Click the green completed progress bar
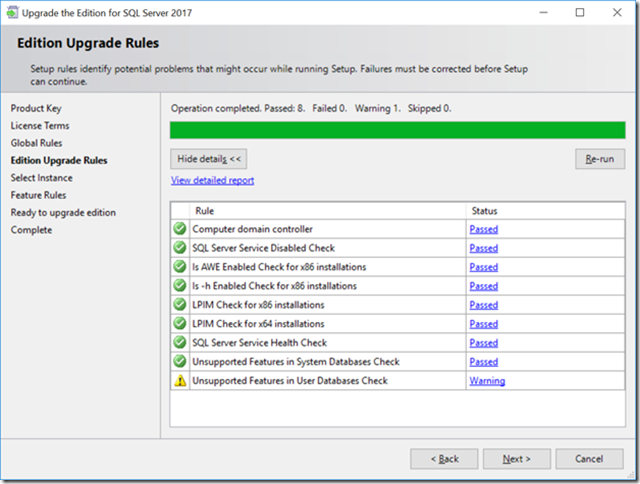The width and height of the screenshot is (640, 484). tap(398, 130)
